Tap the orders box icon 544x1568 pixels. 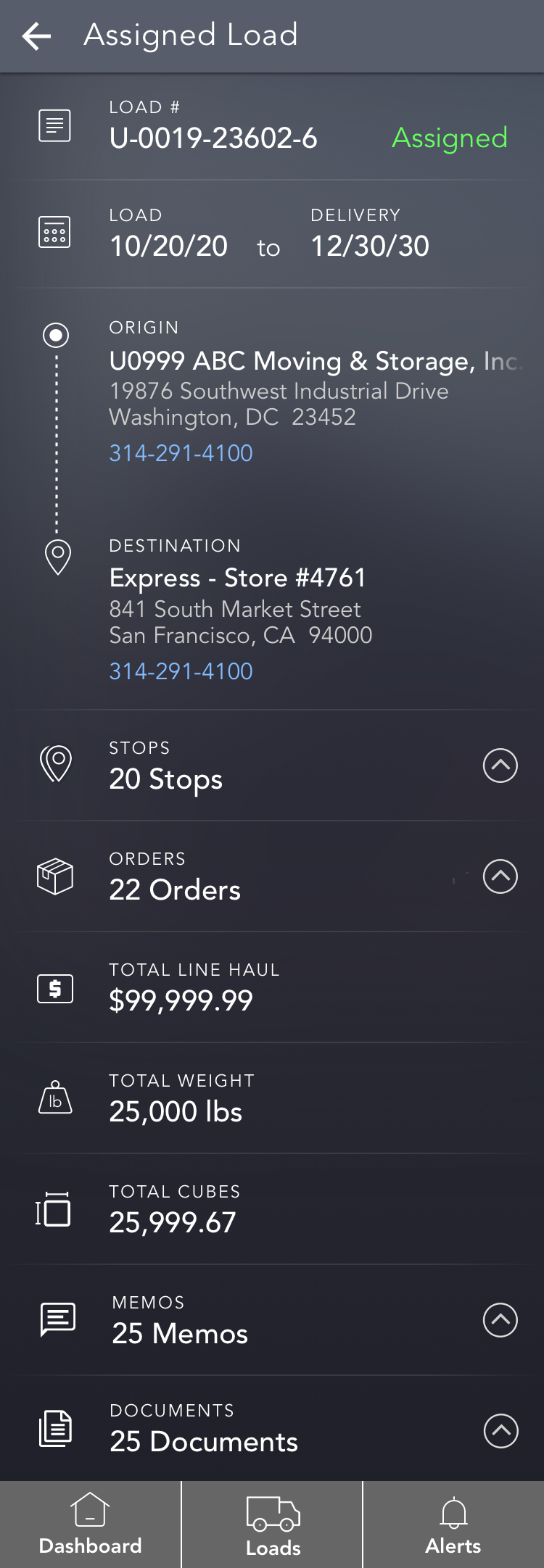tap(55, 876)
